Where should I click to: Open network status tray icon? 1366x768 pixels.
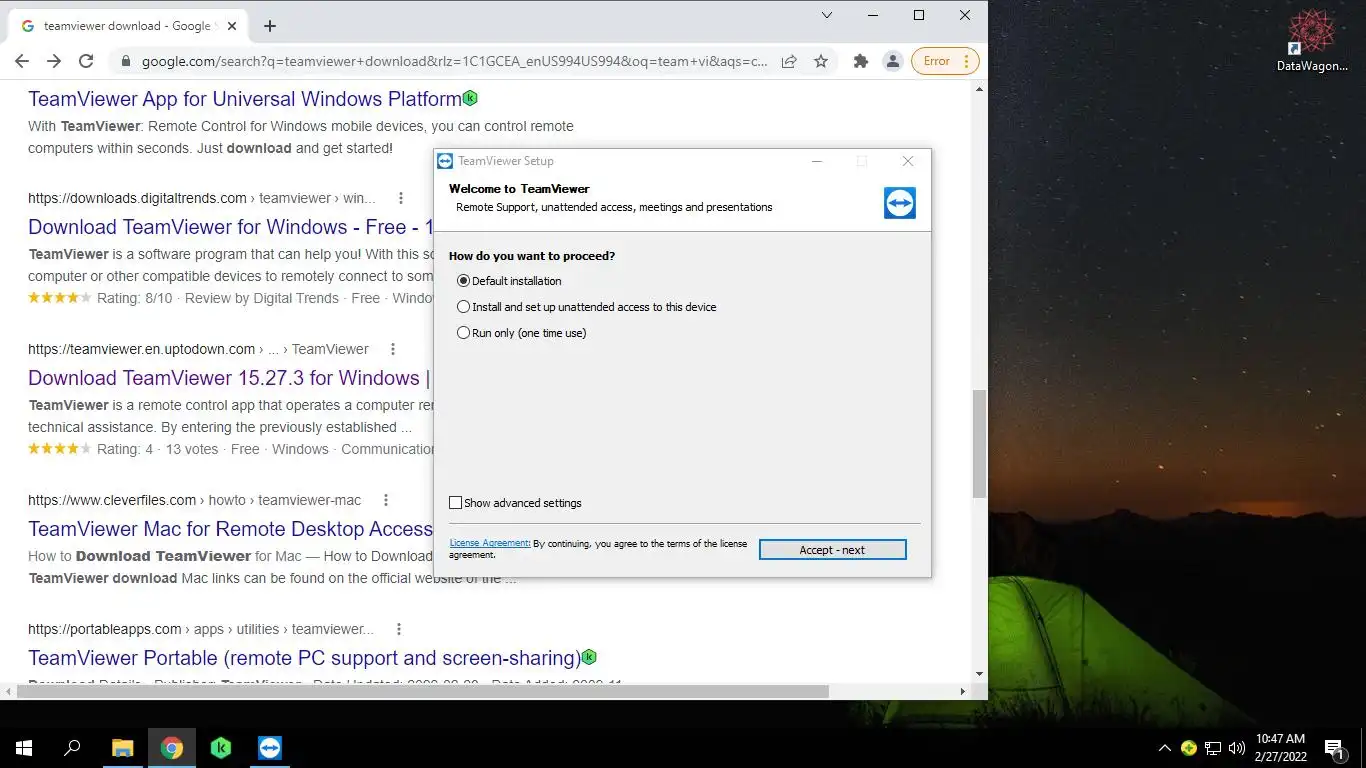point(1213,748)
